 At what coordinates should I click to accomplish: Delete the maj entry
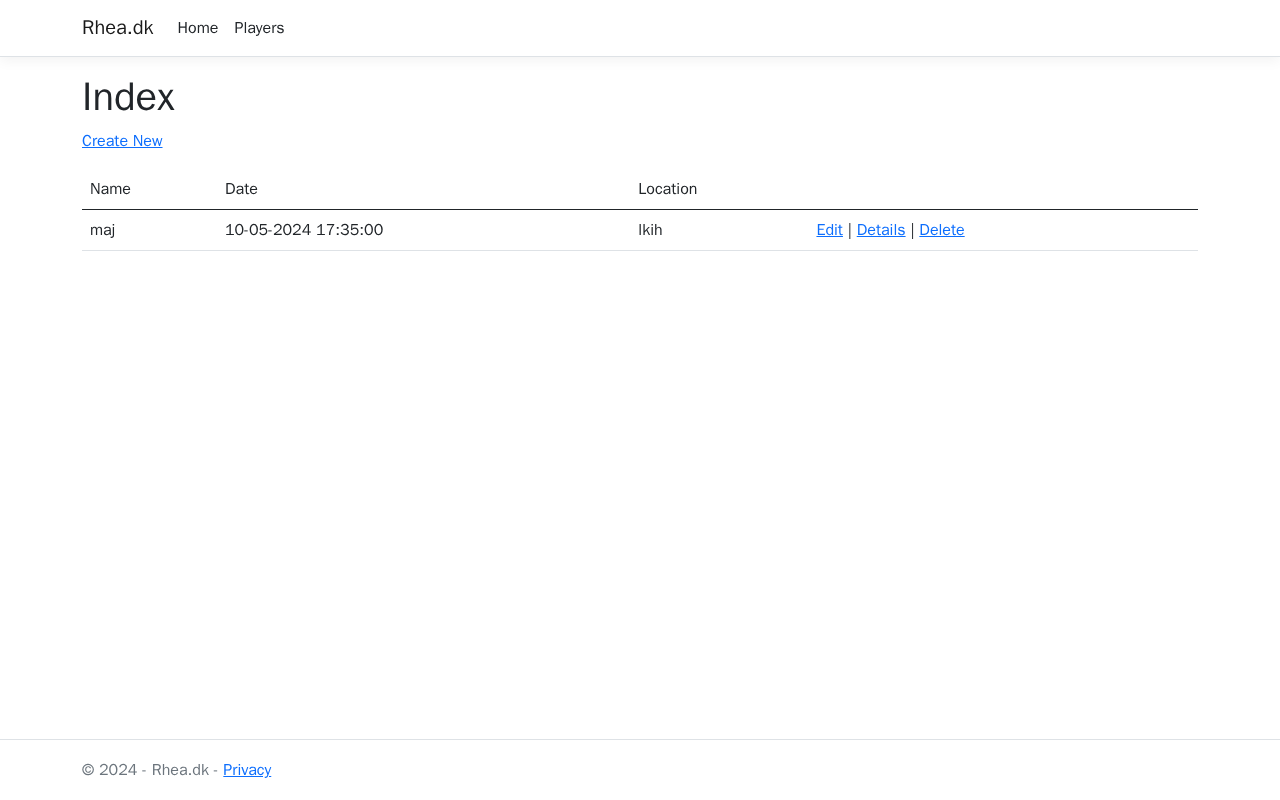pos(941,230)
